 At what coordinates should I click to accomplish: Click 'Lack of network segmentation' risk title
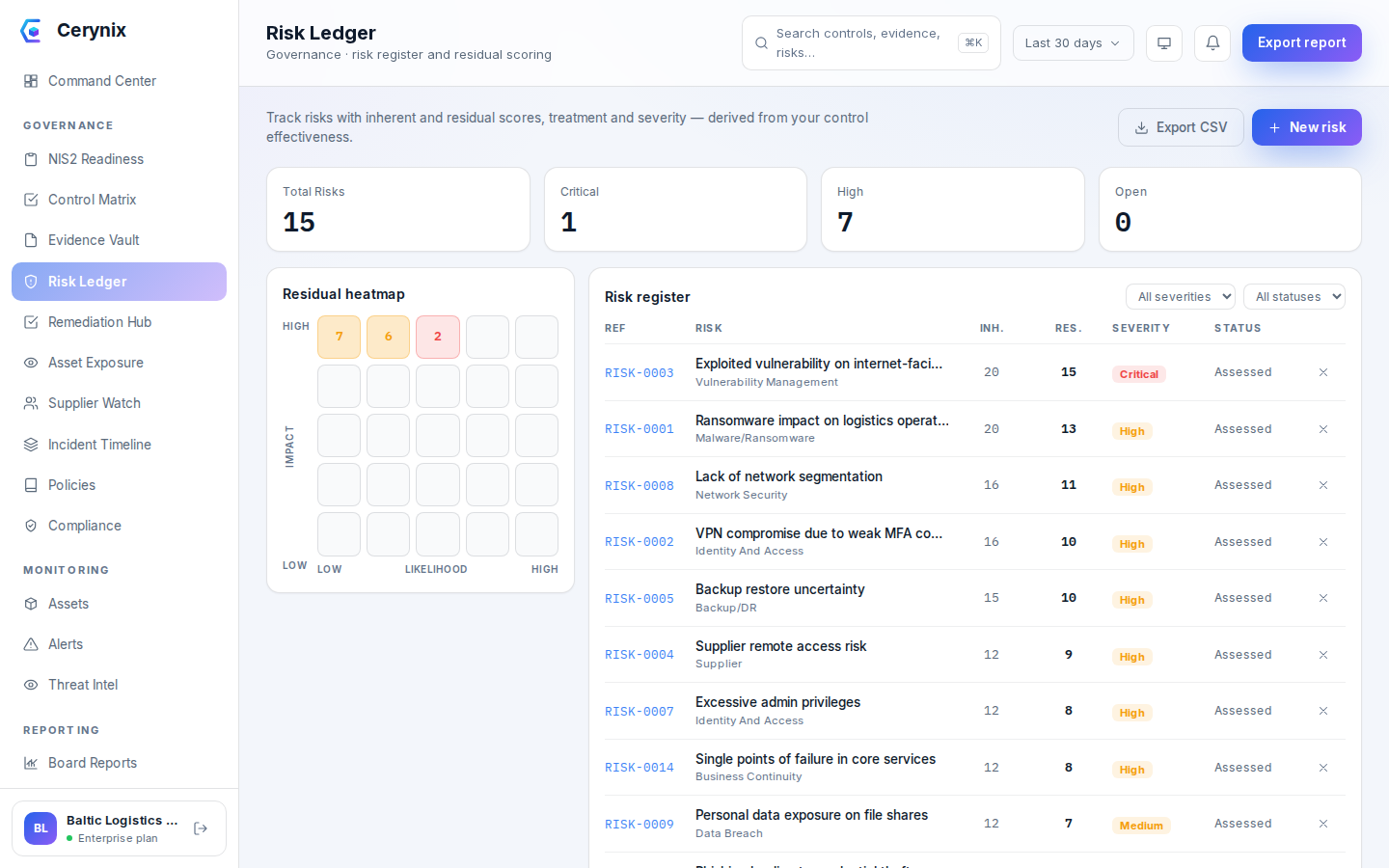pyautogui.click(x=789, y=476)
